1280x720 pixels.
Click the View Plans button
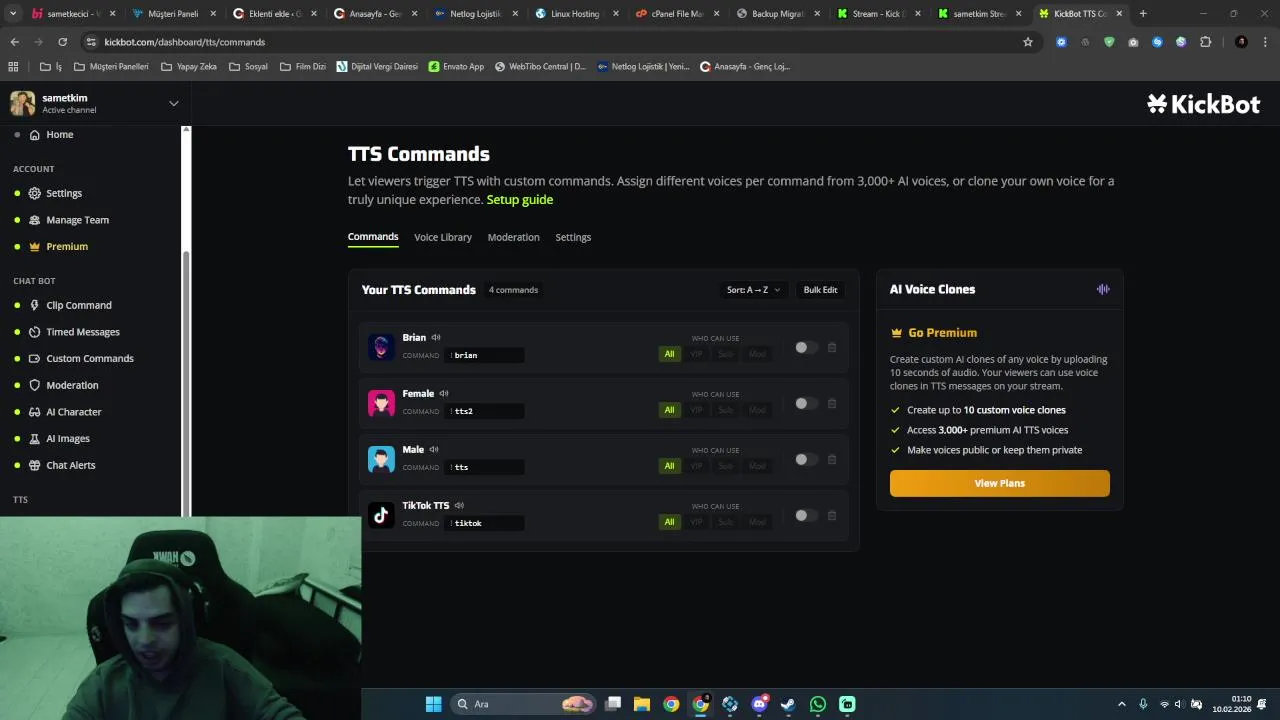(1000, 483)
